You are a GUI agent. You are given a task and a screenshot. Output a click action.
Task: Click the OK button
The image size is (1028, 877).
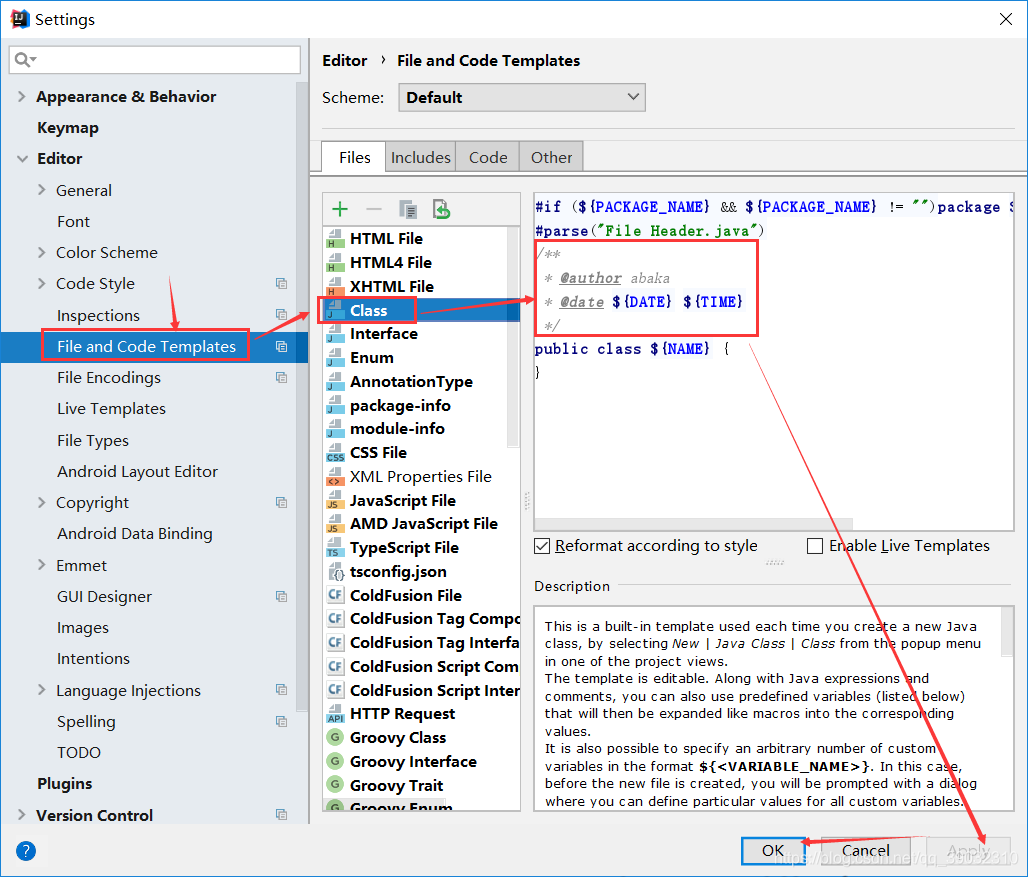tap(773, 851)
